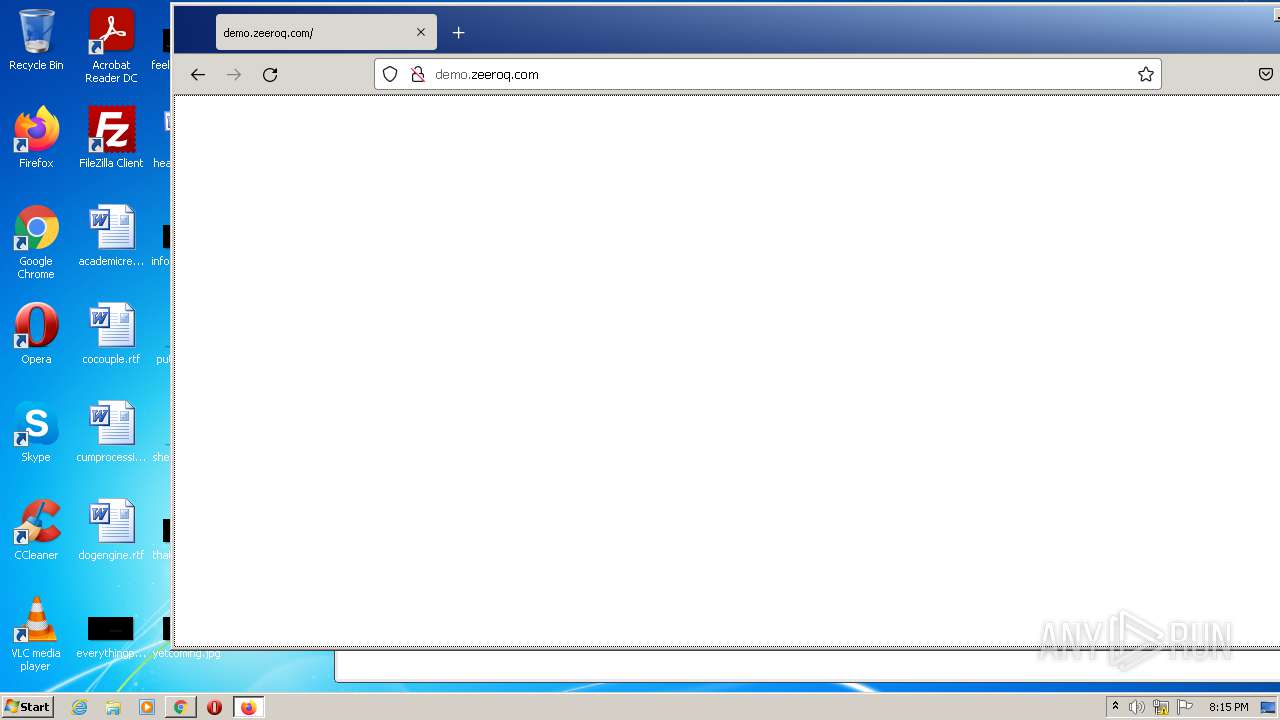Click the 8:15 PM taskbar clock
This screenshot has width=1280, height=720.
tap(1228, 707)
